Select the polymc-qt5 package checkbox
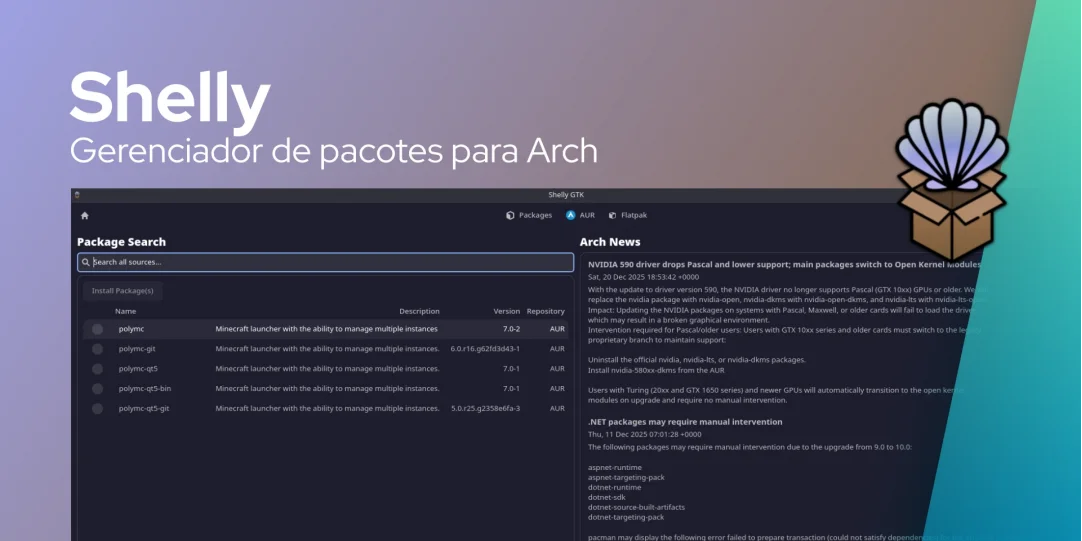The width and height of the screenshot is (1082, 541). pyautogui.click(x=97, y=369)
